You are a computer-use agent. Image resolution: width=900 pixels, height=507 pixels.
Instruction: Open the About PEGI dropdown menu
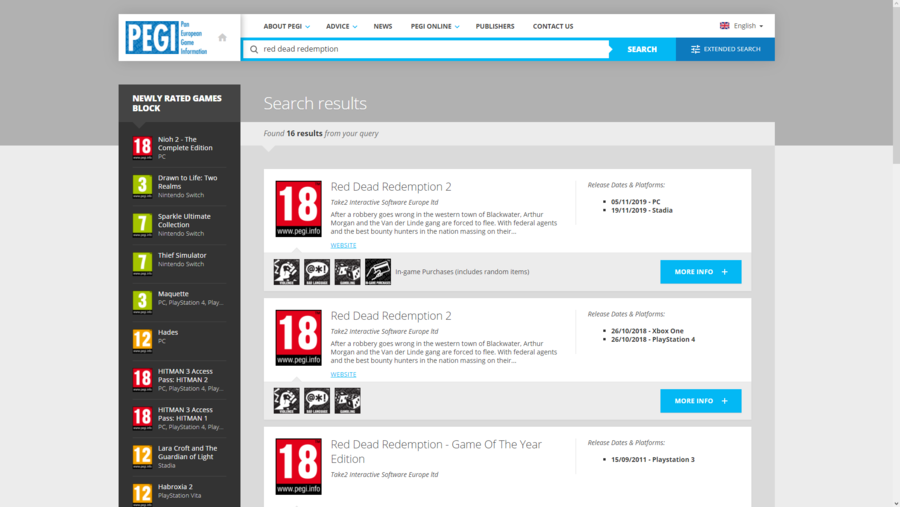click(x=286, y=26)
